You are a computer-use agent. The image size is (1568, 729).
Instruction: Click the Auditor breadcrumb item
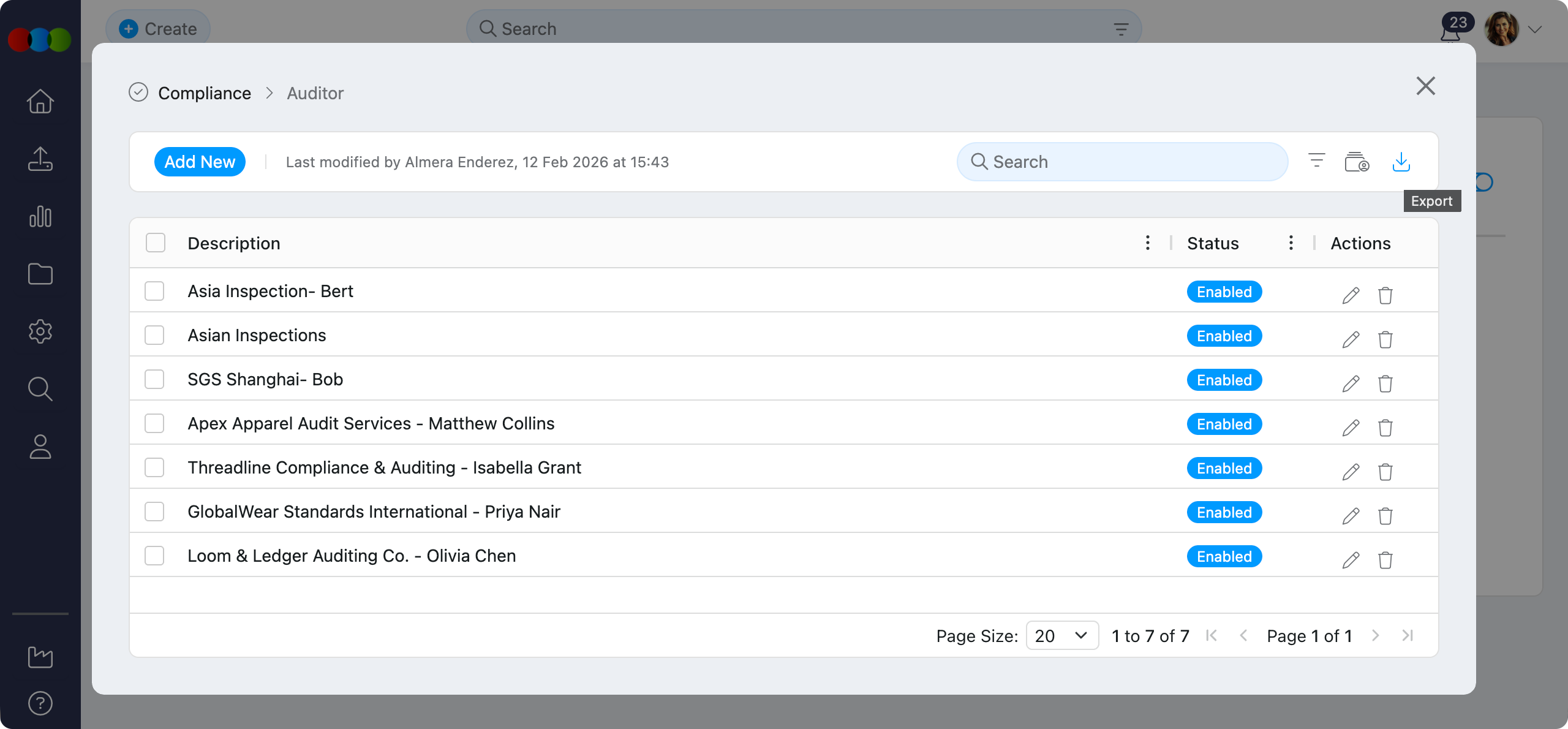(315, 93)
